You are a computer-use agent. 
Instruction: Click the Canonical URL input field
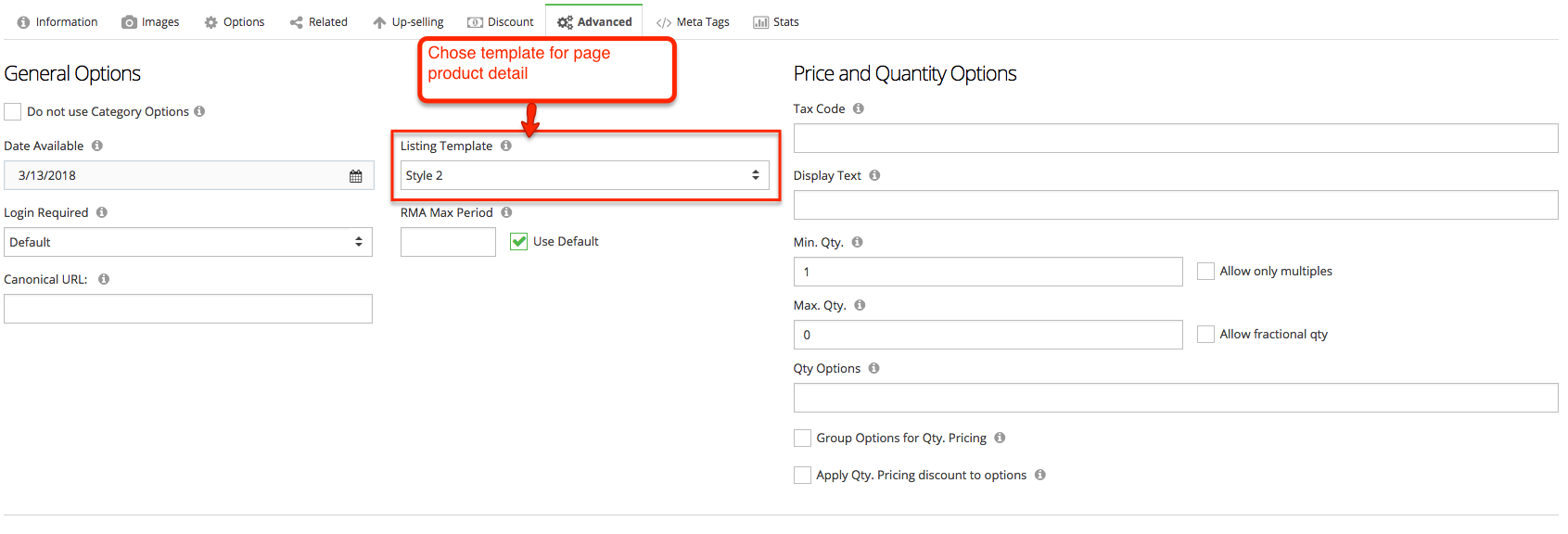[188, 309]
